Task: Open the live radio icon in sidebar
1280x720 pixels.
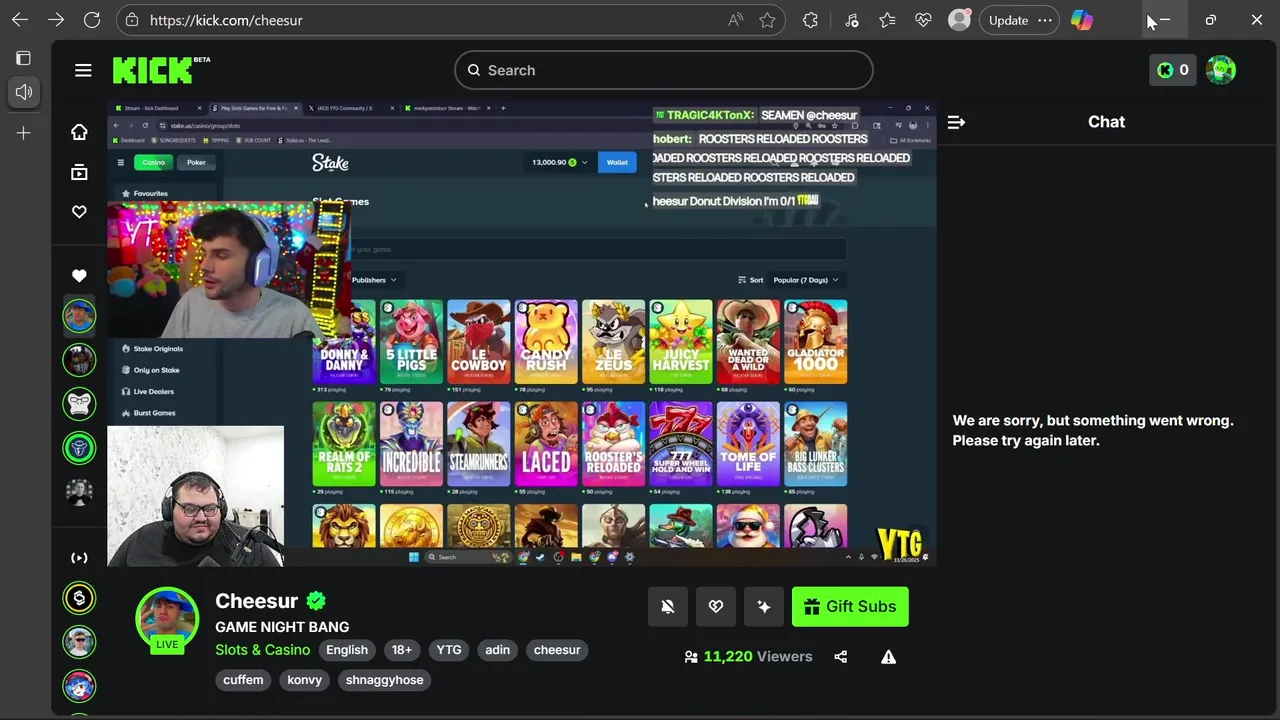Action: (79, 558)
